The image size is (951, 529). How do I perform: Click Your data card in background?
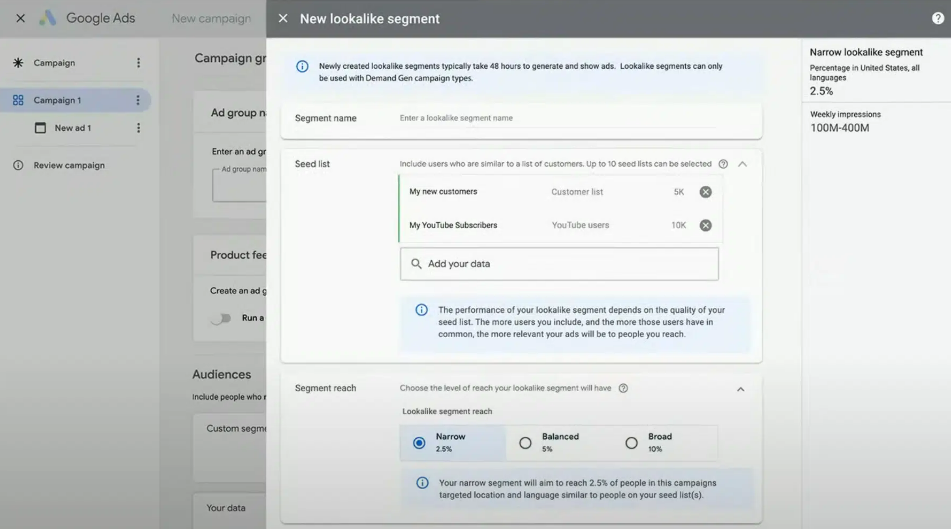coord(230,510)
